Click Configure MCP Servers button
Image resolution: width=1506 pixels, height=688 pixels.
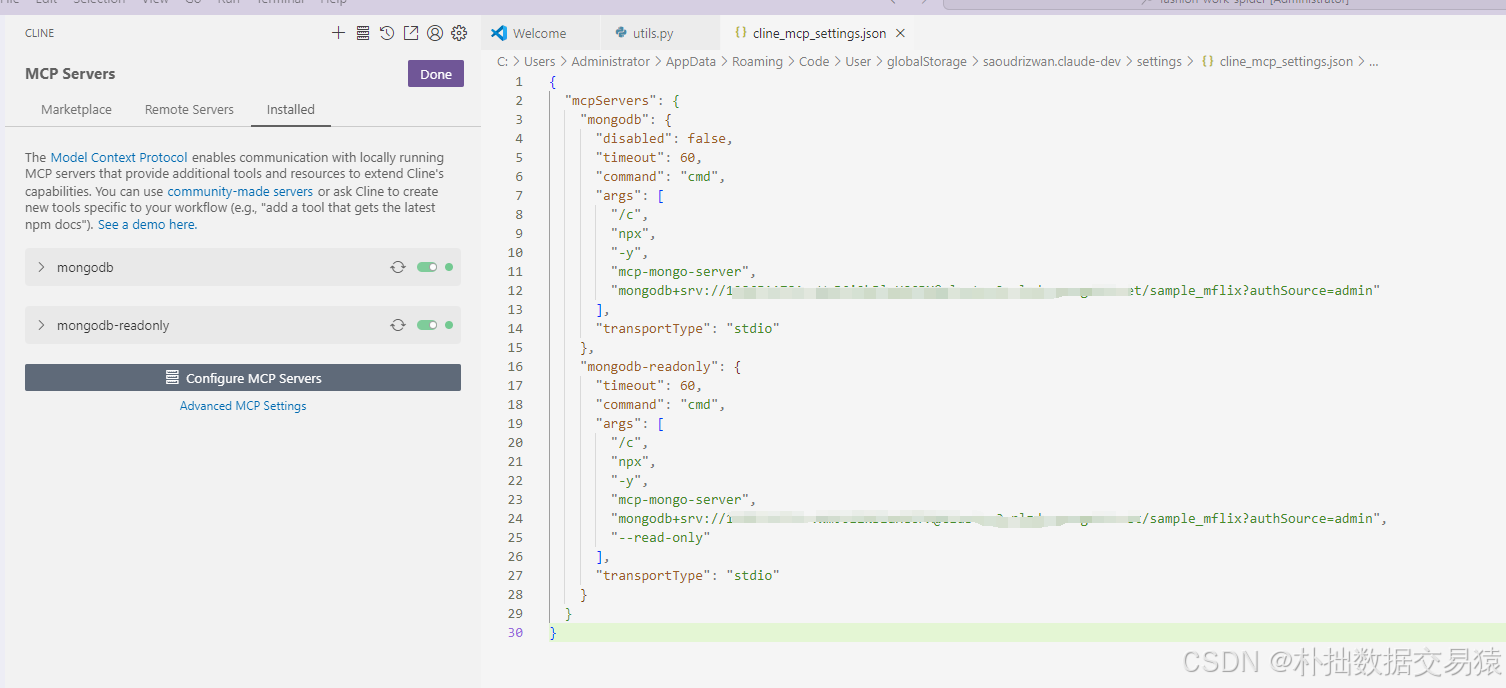tap(243, 378)
